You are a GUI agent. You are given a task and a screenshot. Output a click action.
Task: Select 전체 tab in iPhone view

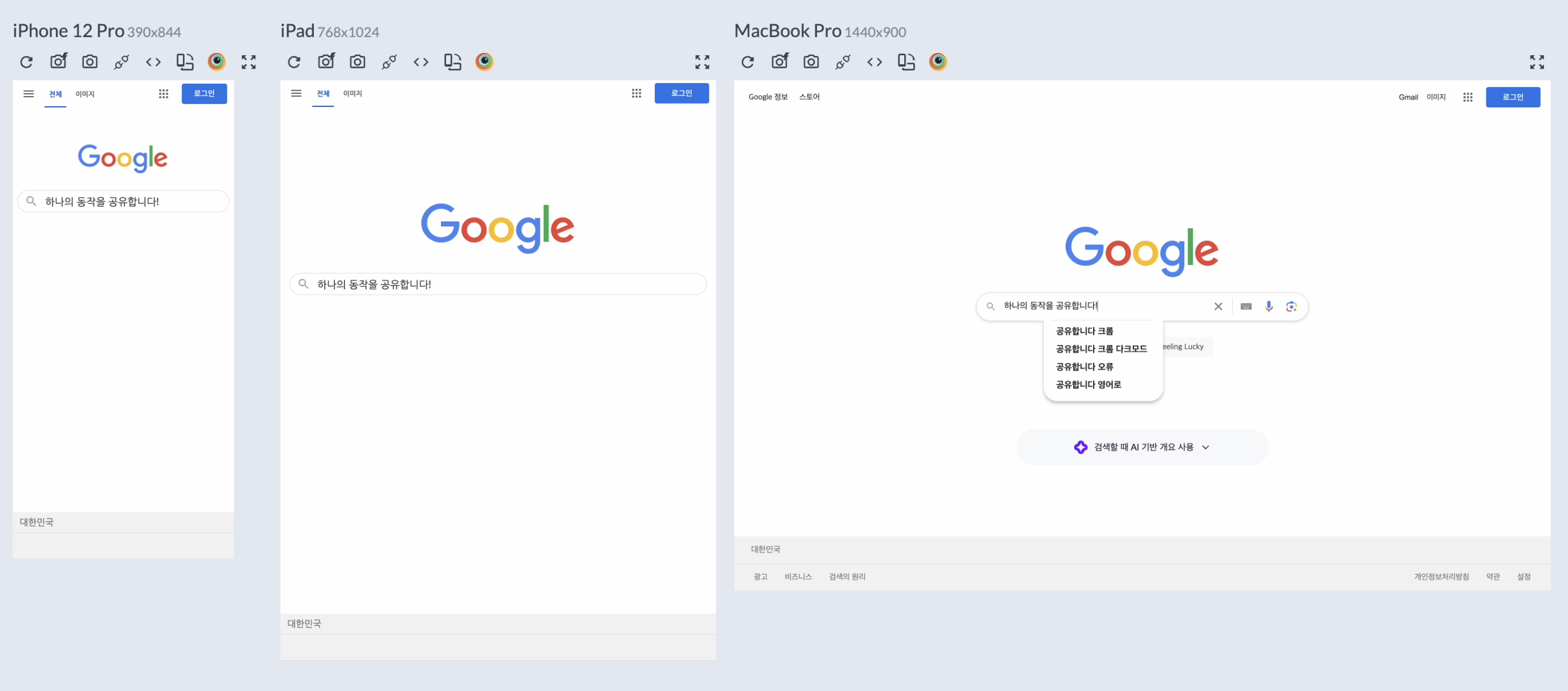pos(55,94)
